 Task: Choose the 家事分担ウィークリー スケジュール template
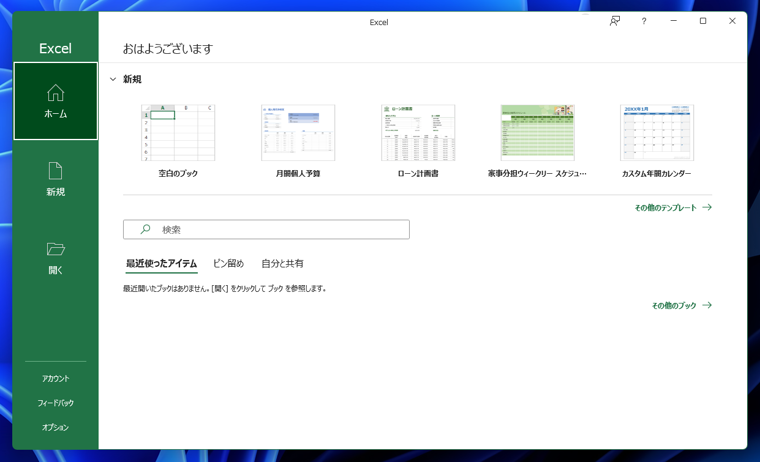(x=538, y=132)
